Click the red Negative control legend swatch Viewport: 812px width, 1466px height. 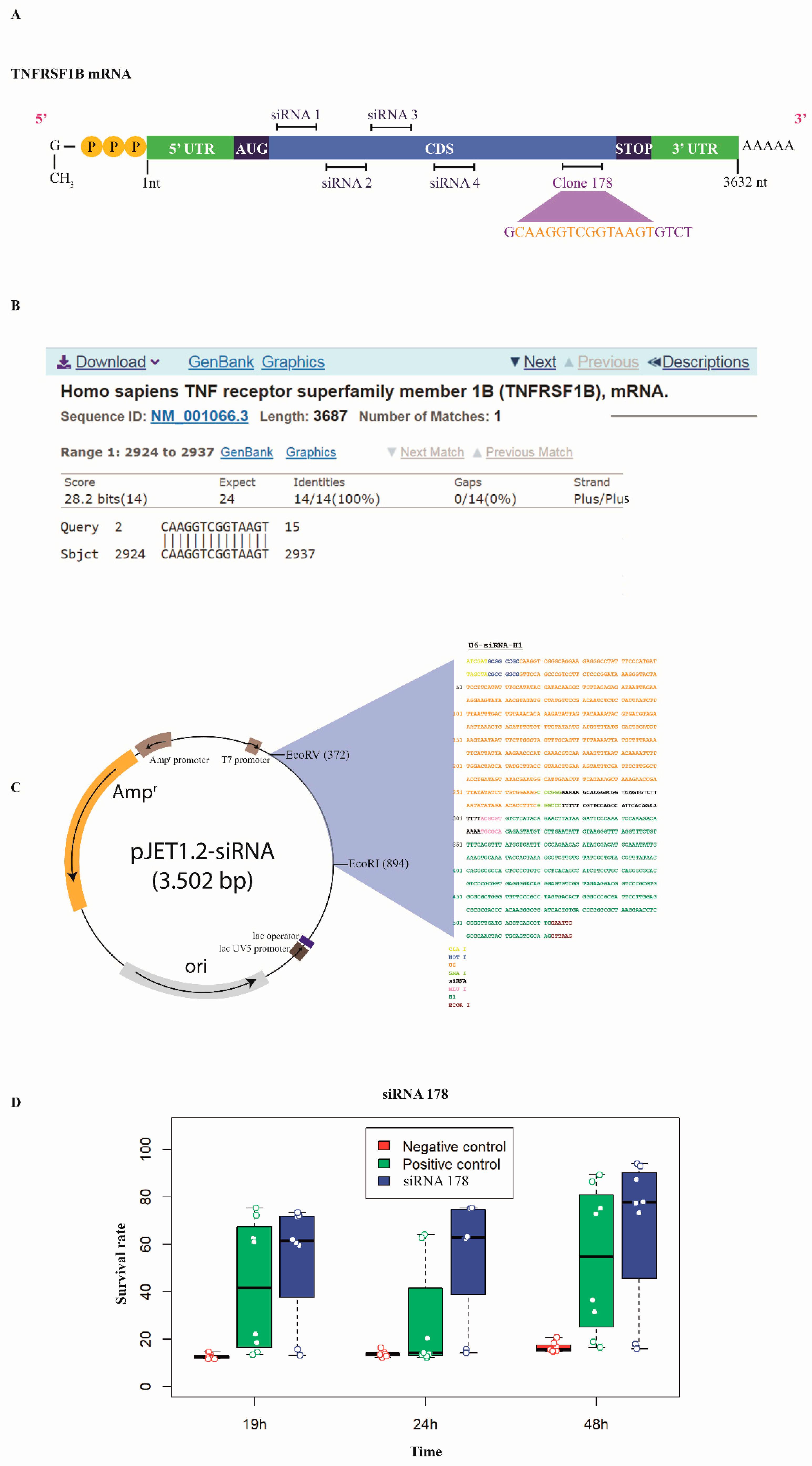pyautogui.click(x=384, y=1145)
